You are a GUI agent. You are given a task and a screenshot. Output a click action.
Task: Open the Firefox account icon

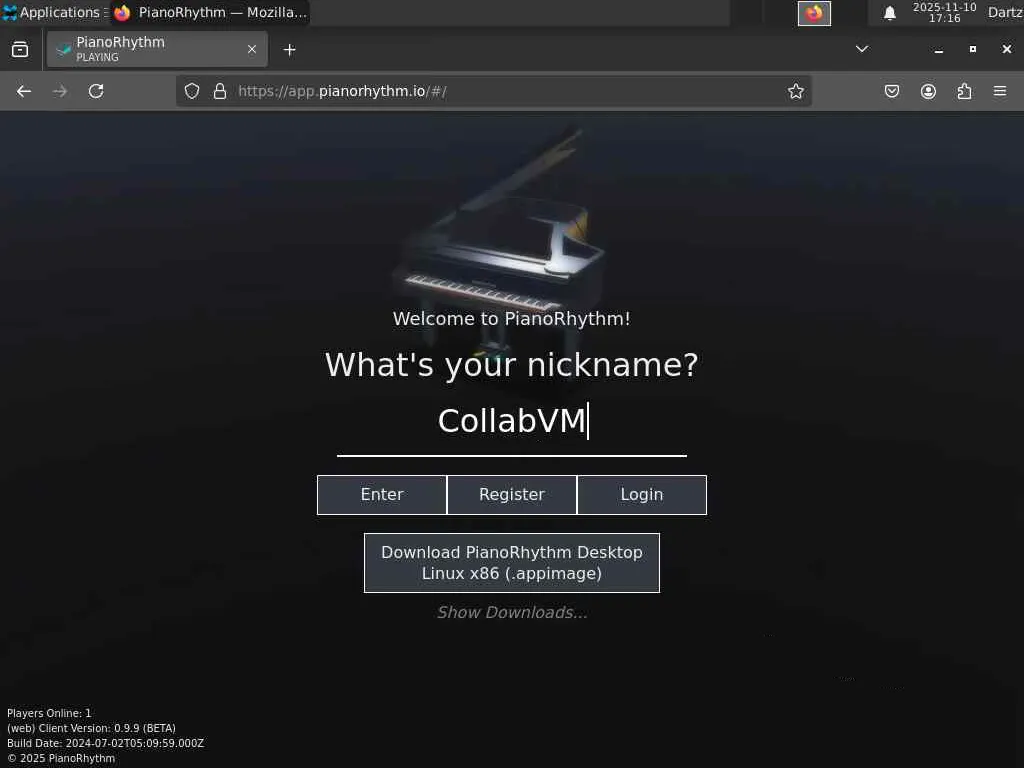(x=928, y=91)
